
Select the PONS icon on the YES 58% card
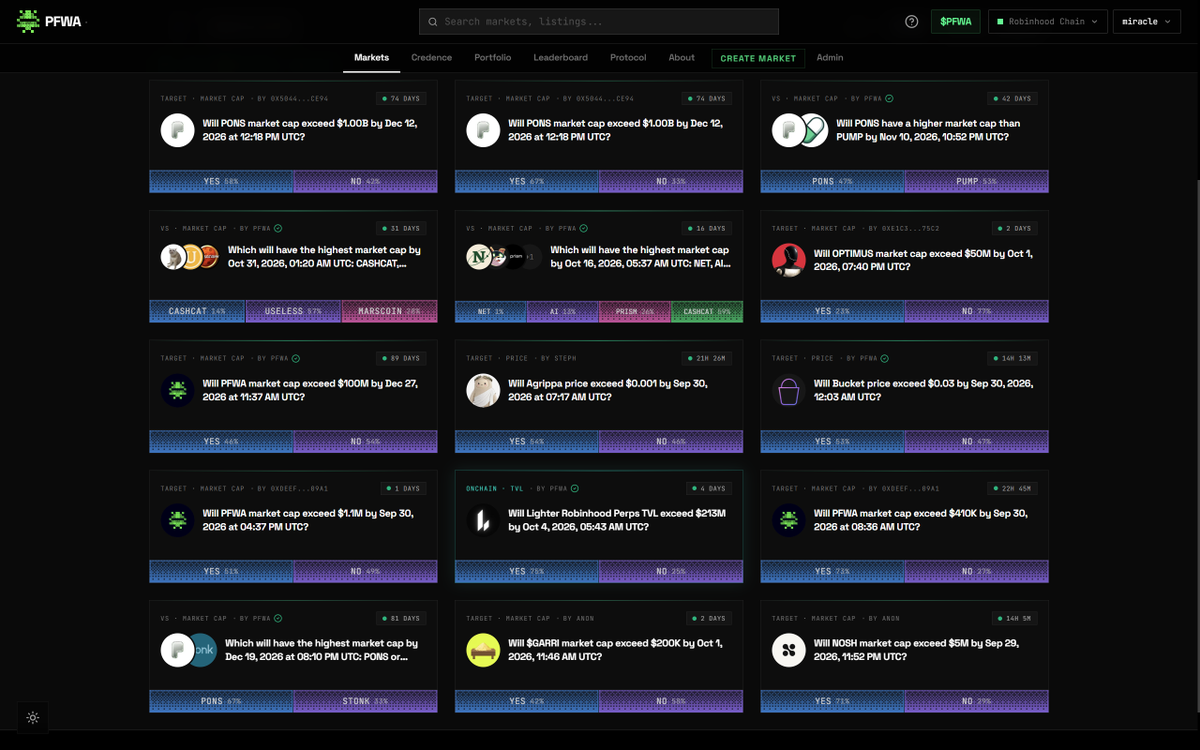point(178,131)
